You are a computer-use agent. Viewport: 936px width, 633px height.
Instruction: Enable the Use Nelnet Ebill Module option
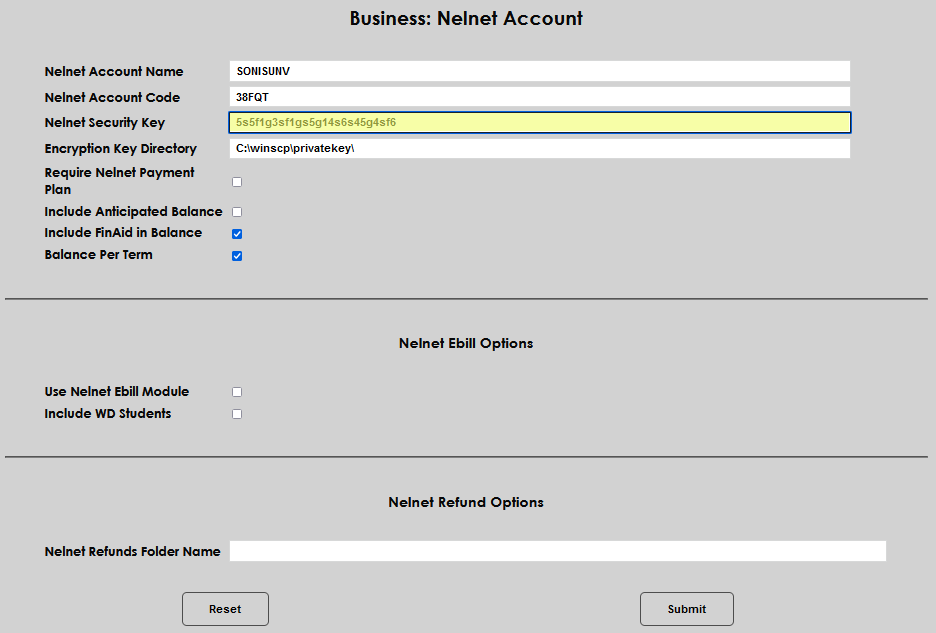tap(236, 391)
